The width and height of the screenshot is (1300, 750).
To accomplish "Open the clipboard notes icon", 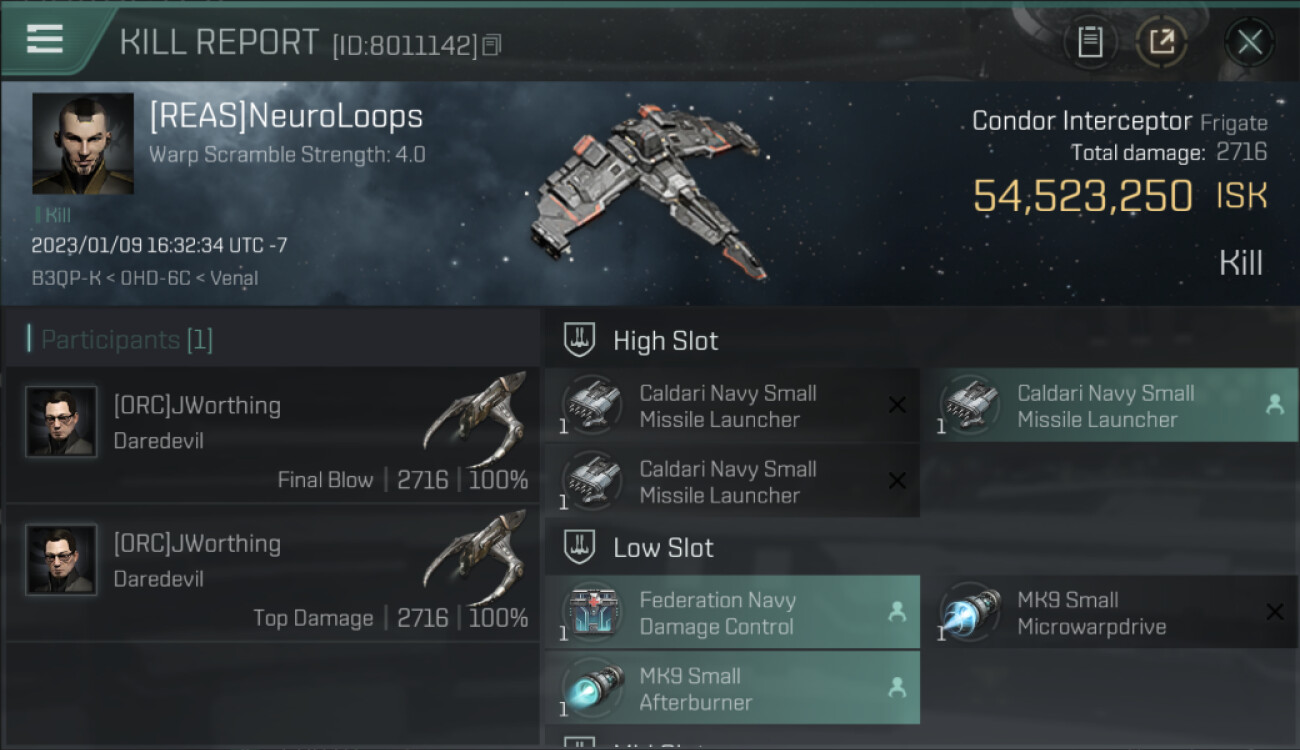I will tap(1090, 42).
